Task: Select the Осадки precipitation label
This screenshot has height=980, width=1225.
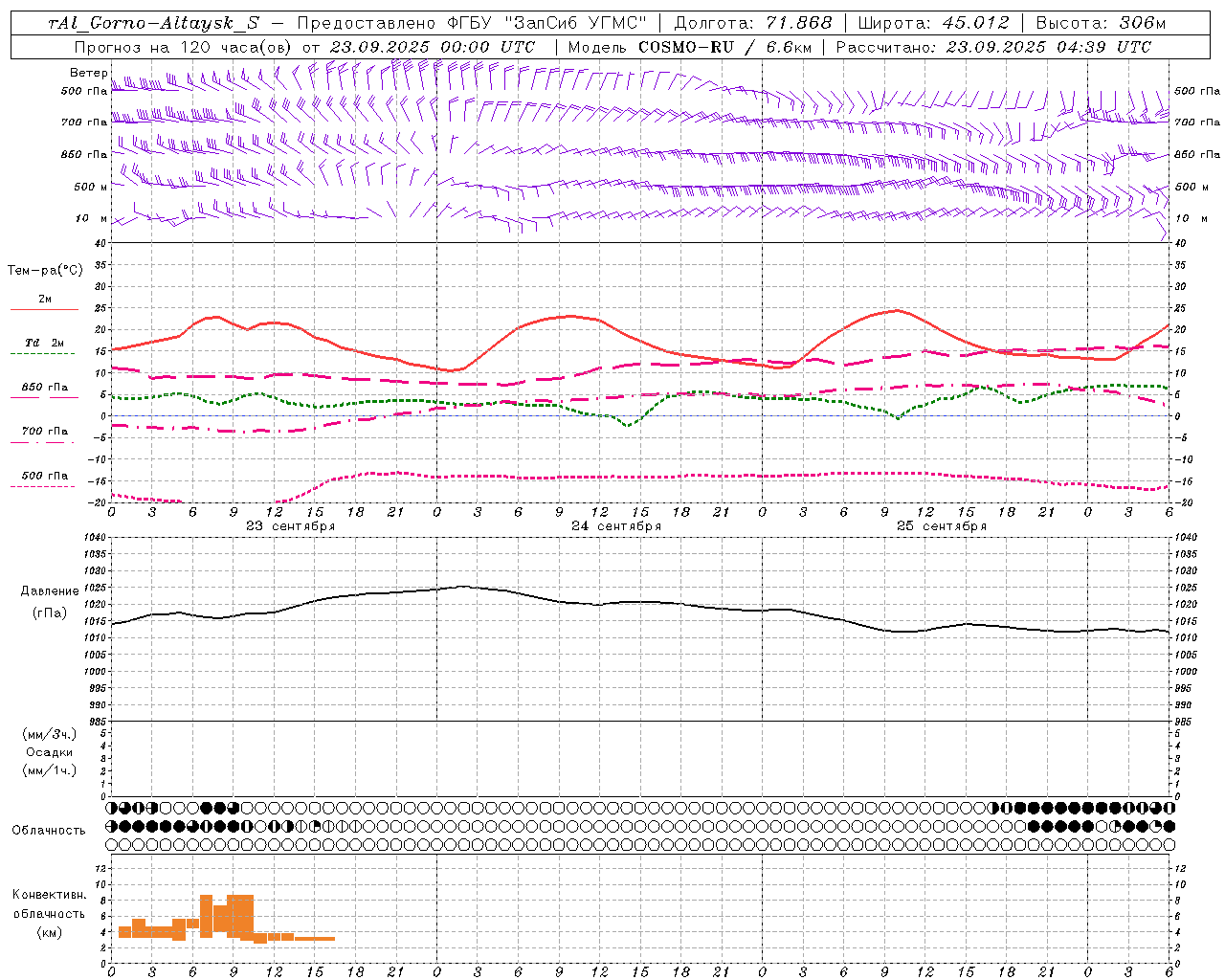Action: 49,752
